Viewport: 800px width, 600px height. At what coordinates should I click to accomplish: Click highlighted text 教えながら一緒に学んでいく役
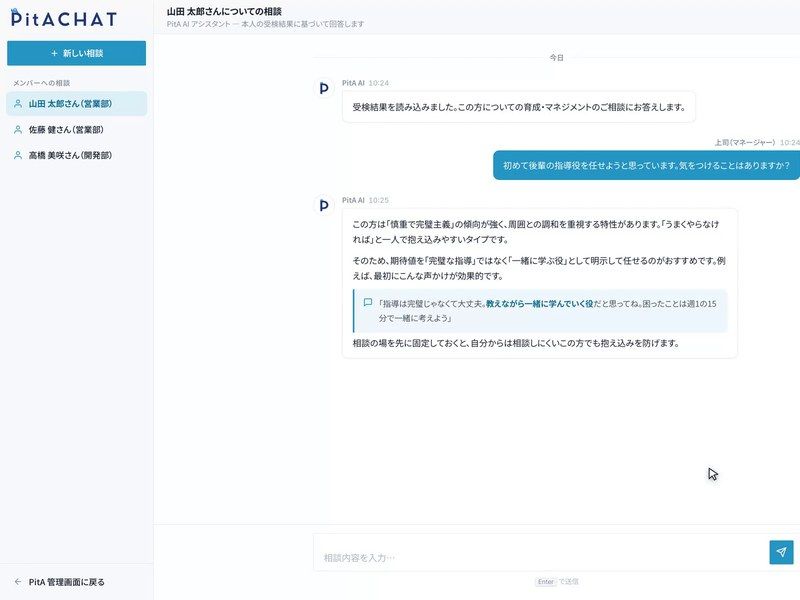pos(539,304)
